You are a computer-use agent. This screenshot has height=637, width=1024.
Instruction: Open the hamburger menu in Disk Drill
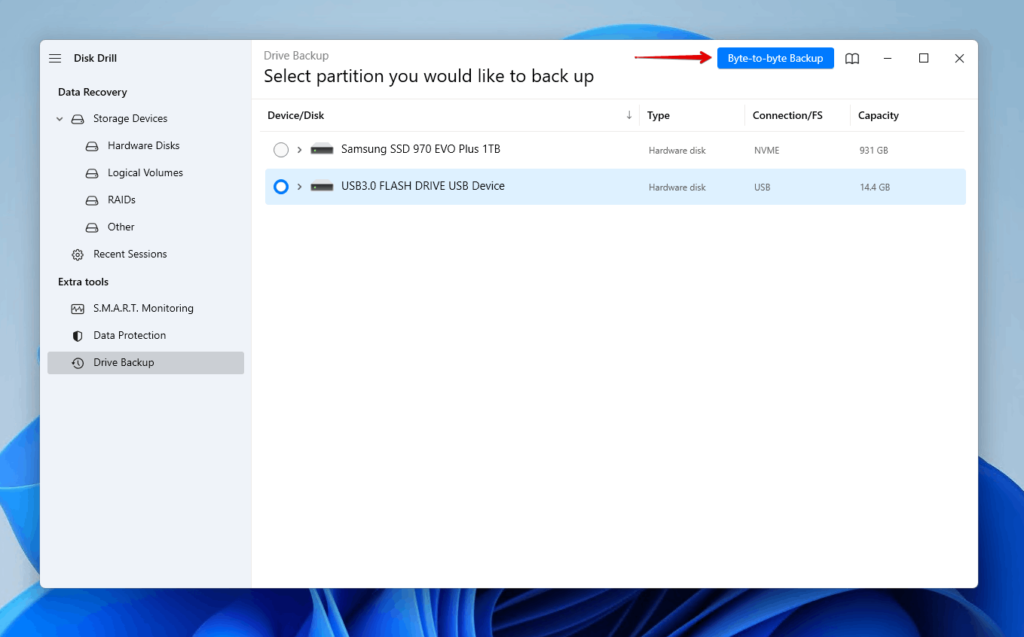[x=54, y=58]
